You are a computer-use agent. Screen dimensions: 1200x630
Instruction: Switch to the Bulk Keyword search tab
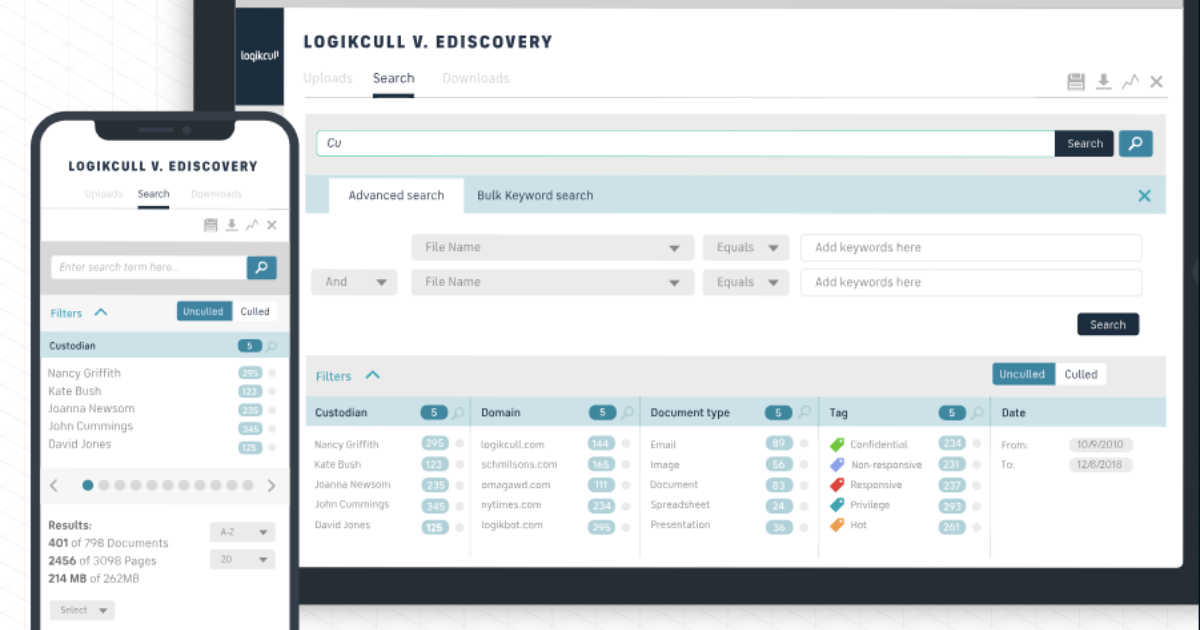[x=535, y=195]
